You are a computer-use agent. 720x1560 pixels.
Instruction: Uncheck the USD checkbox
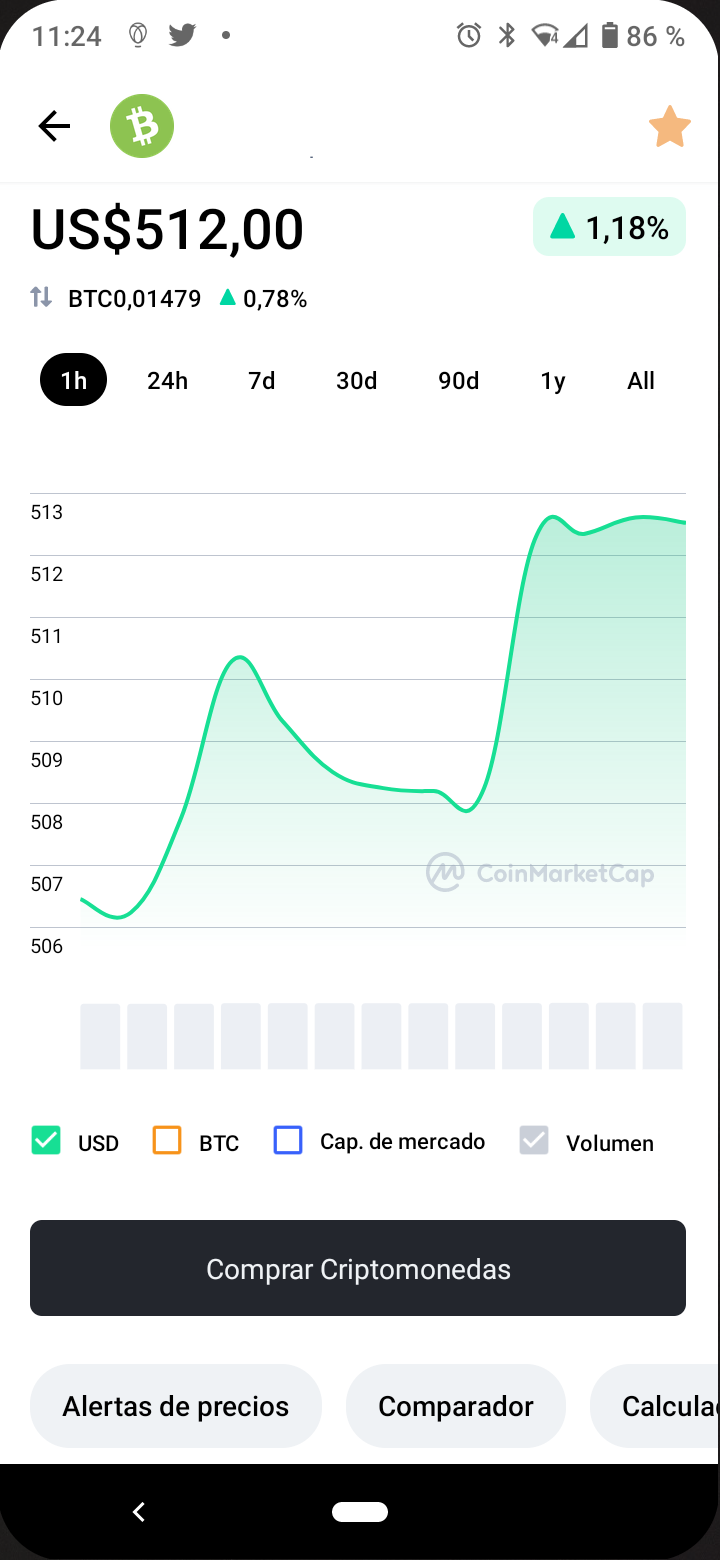click(x=46, y=1141)
